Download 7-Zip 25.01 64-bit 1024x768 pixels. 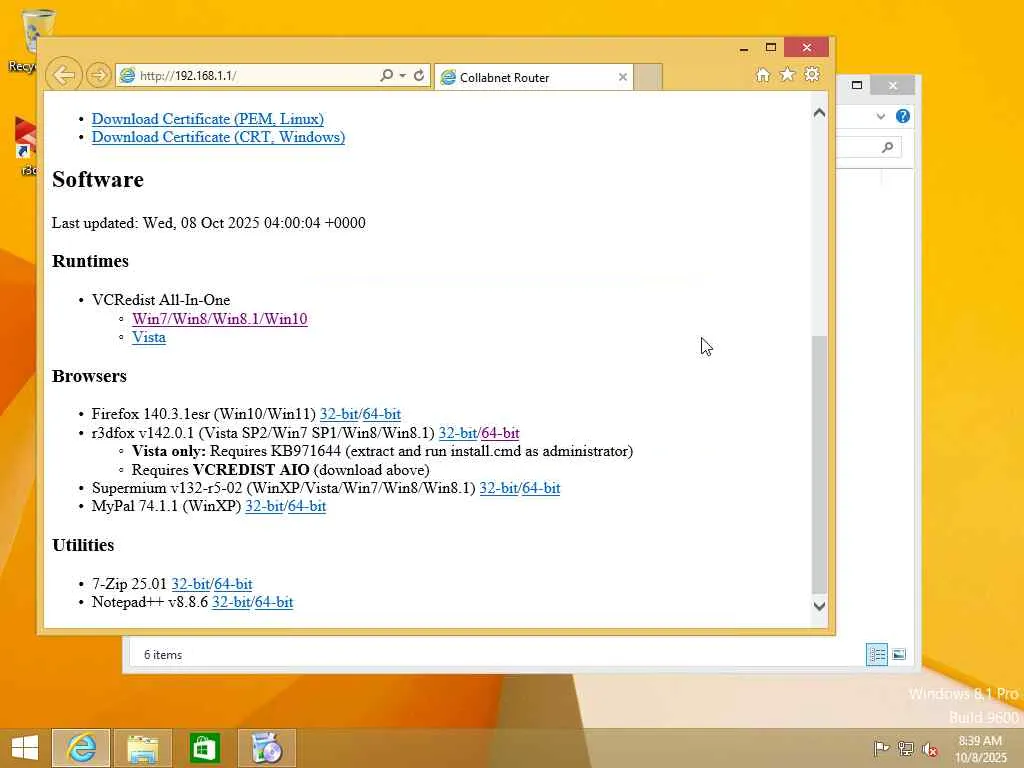tap(233, 584)
